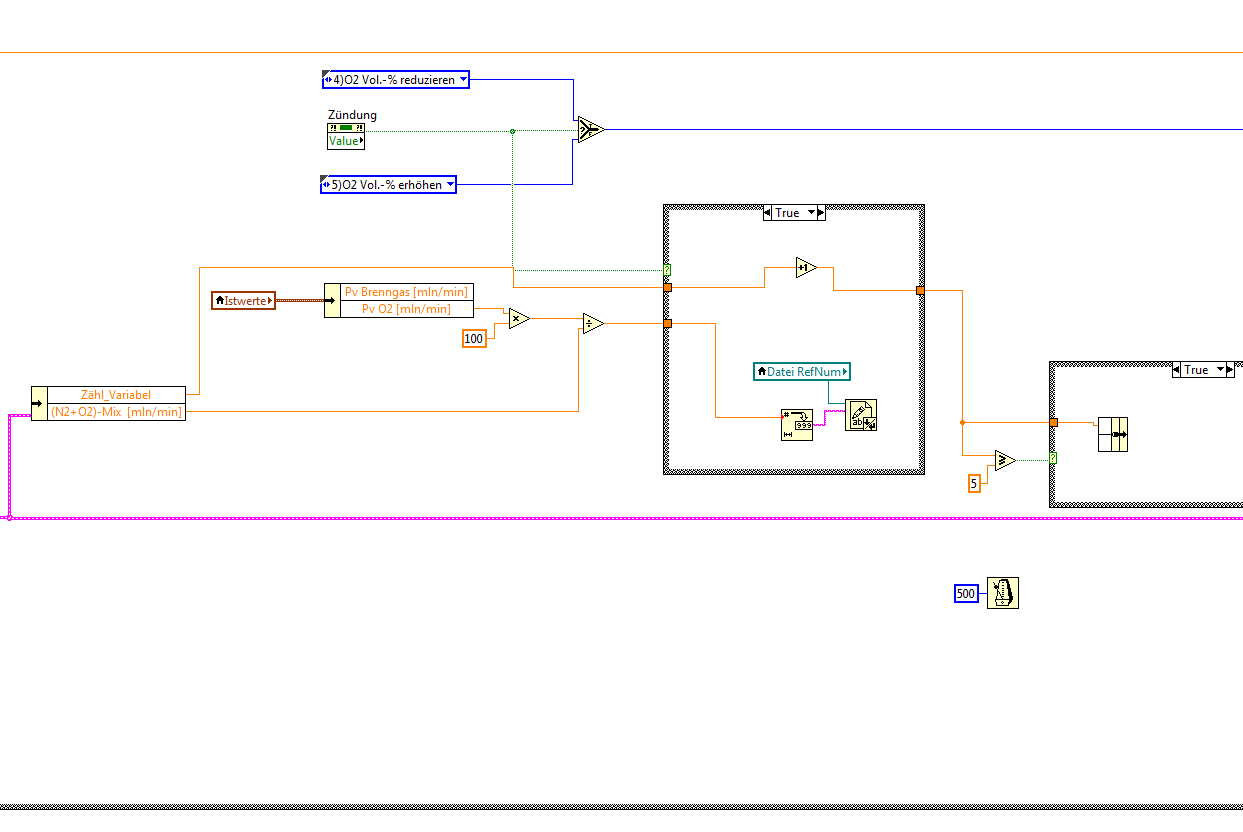1243x832 pixels.
Task: Go to previous case in the left case structure
Action: [x=767, y=213]
